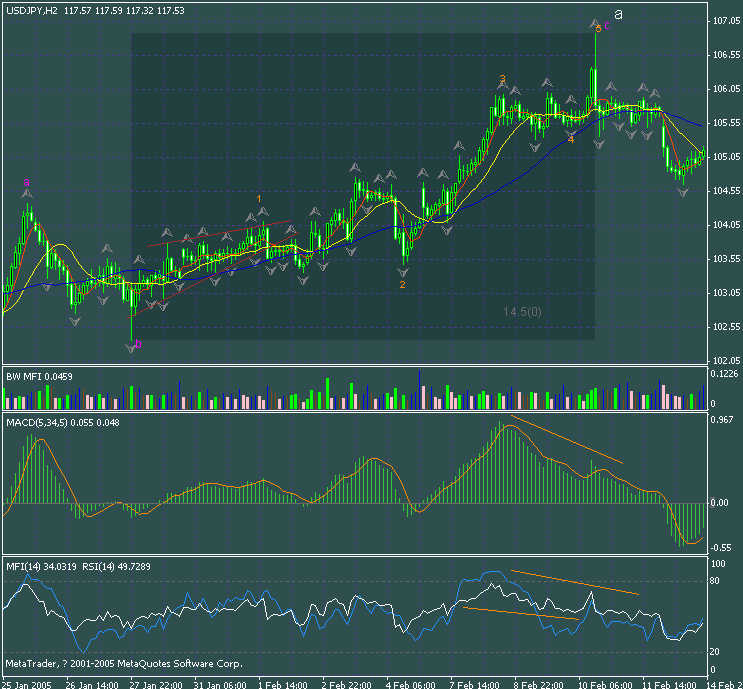Select the magenta wave 'b' label at chart low

click(138, 344)
